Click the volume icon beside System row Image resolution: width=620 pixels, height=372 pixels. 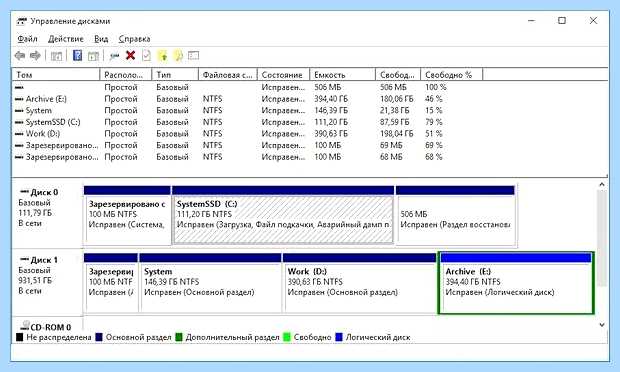pos(19,111)
